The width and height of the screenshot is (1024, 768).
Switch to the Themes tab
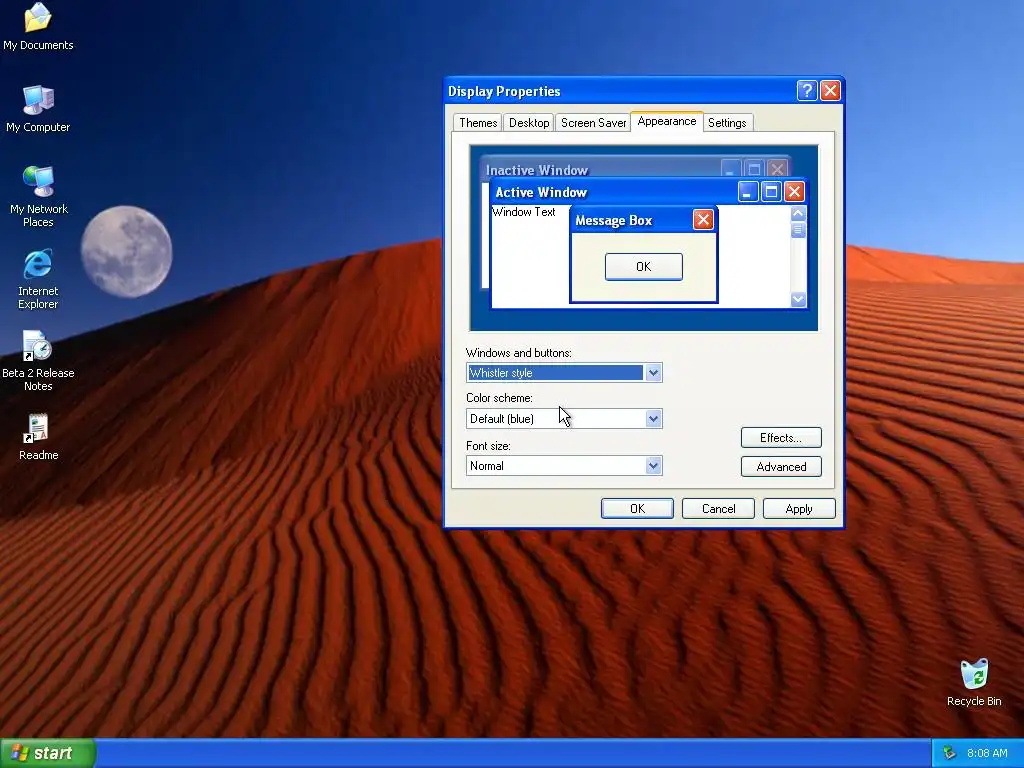point(477,123)
